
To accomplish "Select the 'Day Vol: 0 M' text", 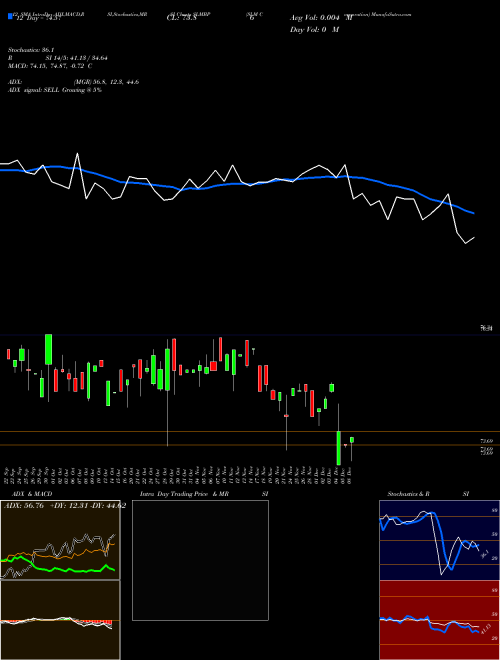I will tap(314, 30).
